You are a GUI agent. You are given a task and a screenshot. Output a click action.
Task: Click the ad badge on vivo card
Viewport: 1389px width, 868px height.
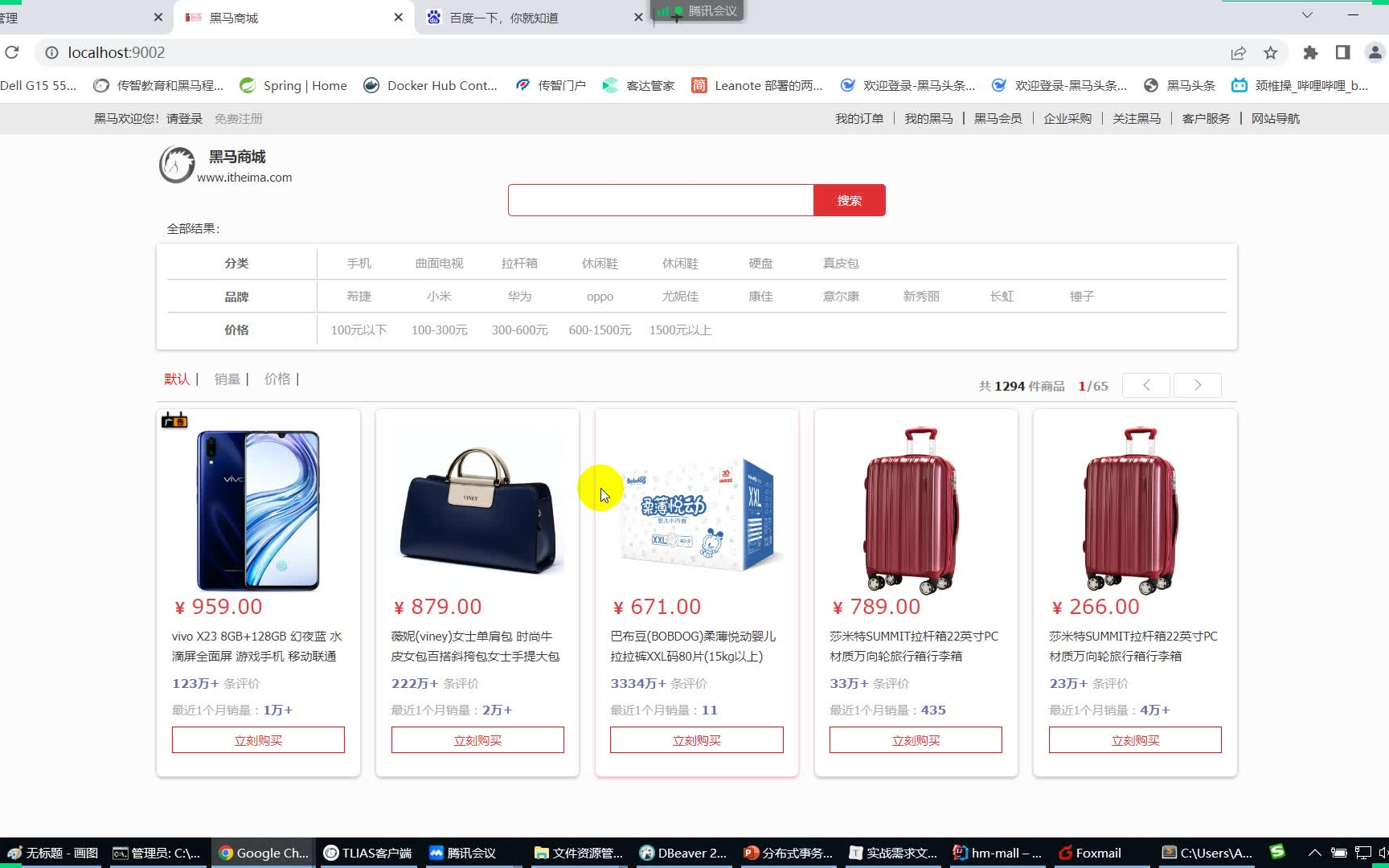pyautogui.click(x=174, y=420)
